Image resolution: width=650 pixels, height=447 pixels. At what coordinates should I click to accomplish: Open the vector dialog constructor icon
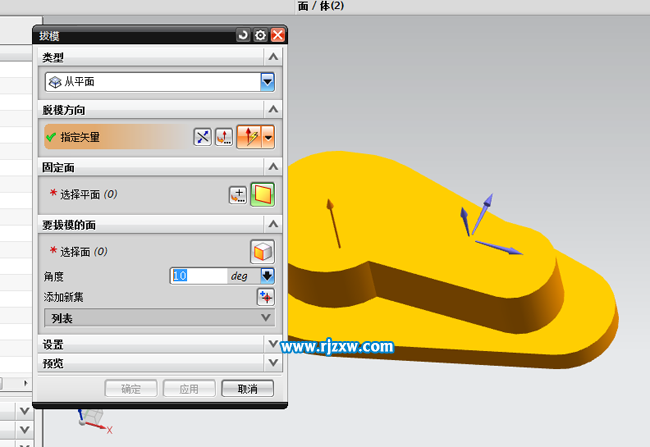pyautogui.click(x=224, y=137)
